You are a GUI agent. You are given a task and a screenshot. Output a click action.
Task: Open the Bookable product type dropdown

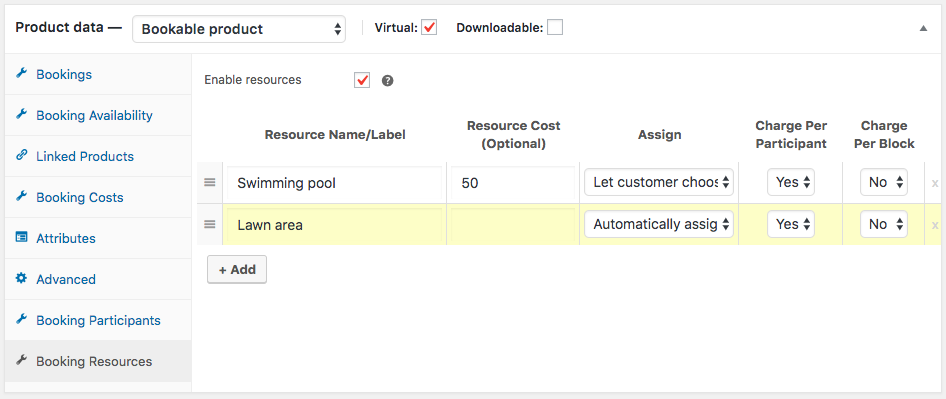coord(239,29)
